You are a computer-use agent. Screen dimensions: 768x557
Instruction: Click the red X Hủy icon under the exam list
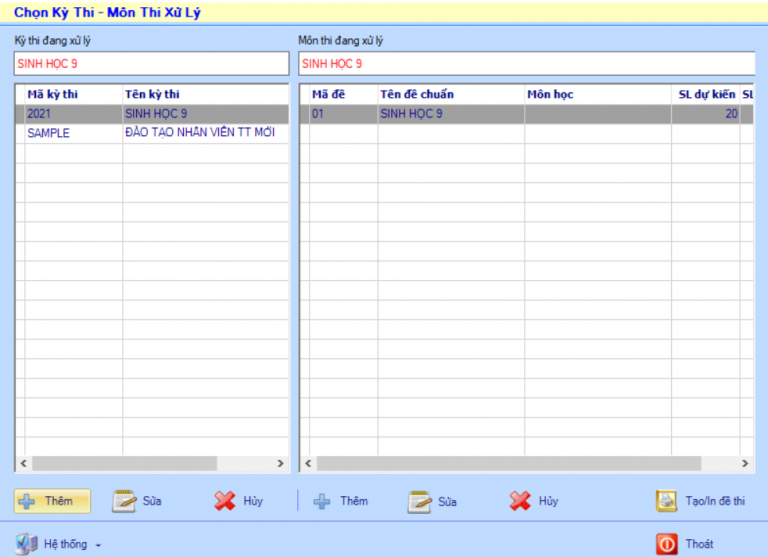(x=225, y=501)
